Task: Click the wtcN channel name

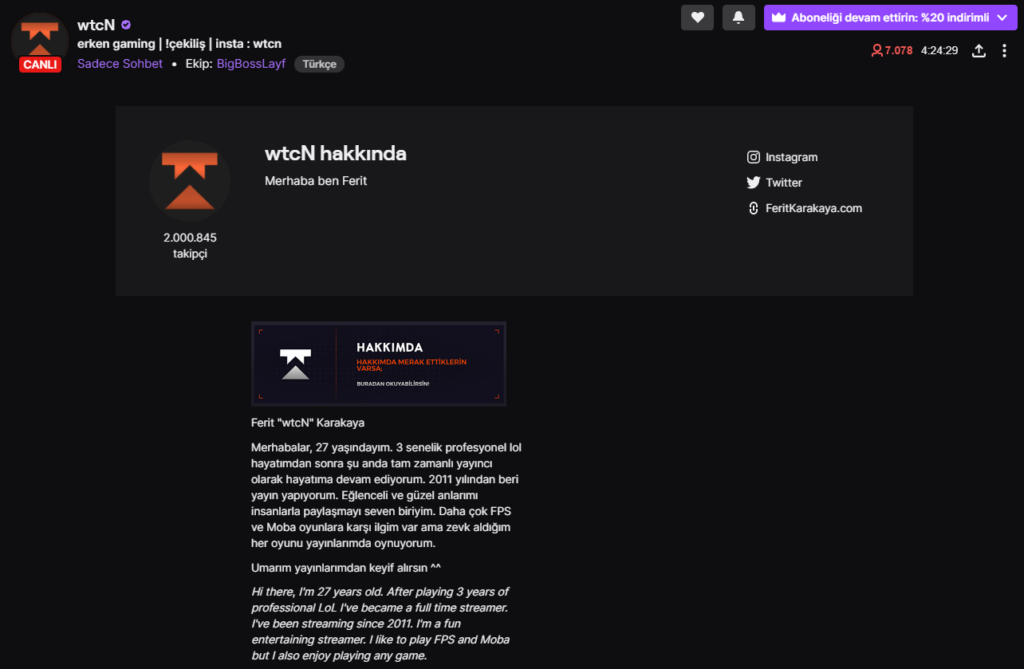Action: tap(96, 25)
